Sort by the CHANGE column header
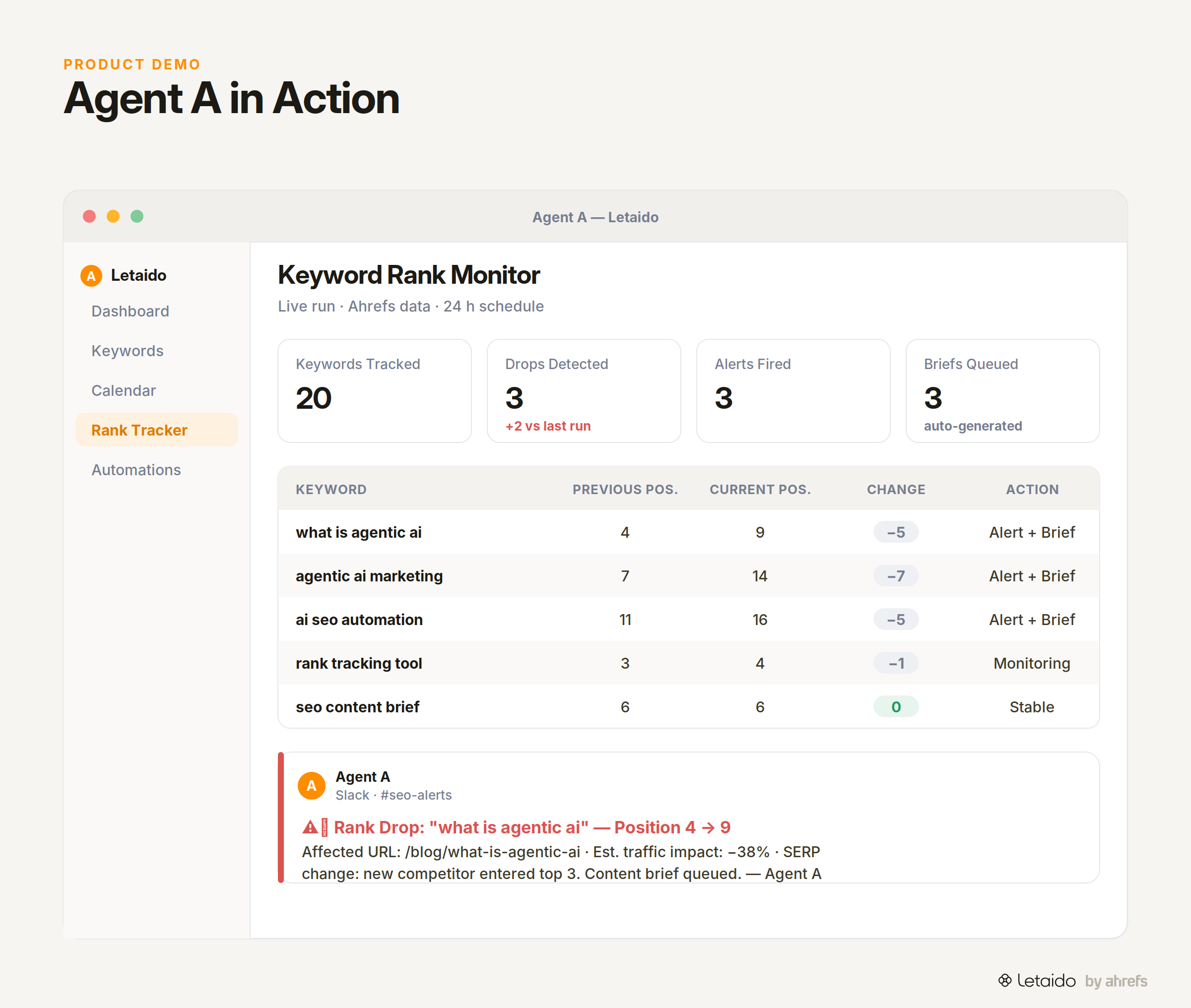Viewport: 1191px width, 1008px height. coord(896,490)
